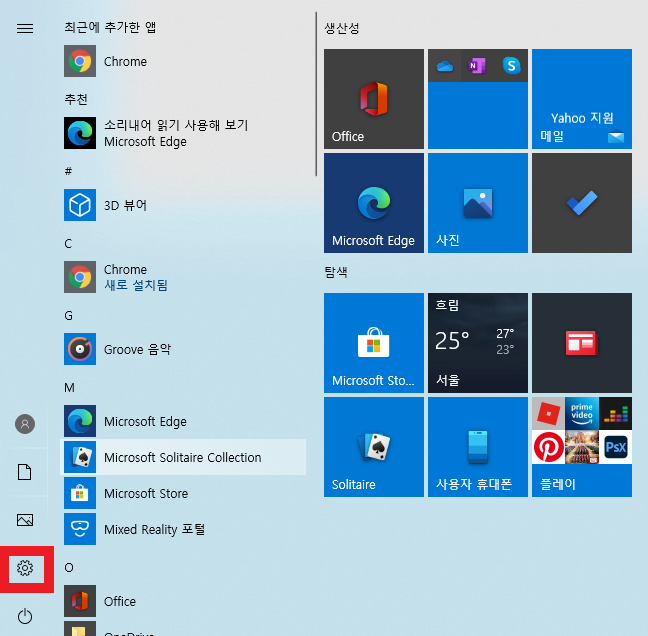Open Microsoft Edge in the M list

click(184, 421)
